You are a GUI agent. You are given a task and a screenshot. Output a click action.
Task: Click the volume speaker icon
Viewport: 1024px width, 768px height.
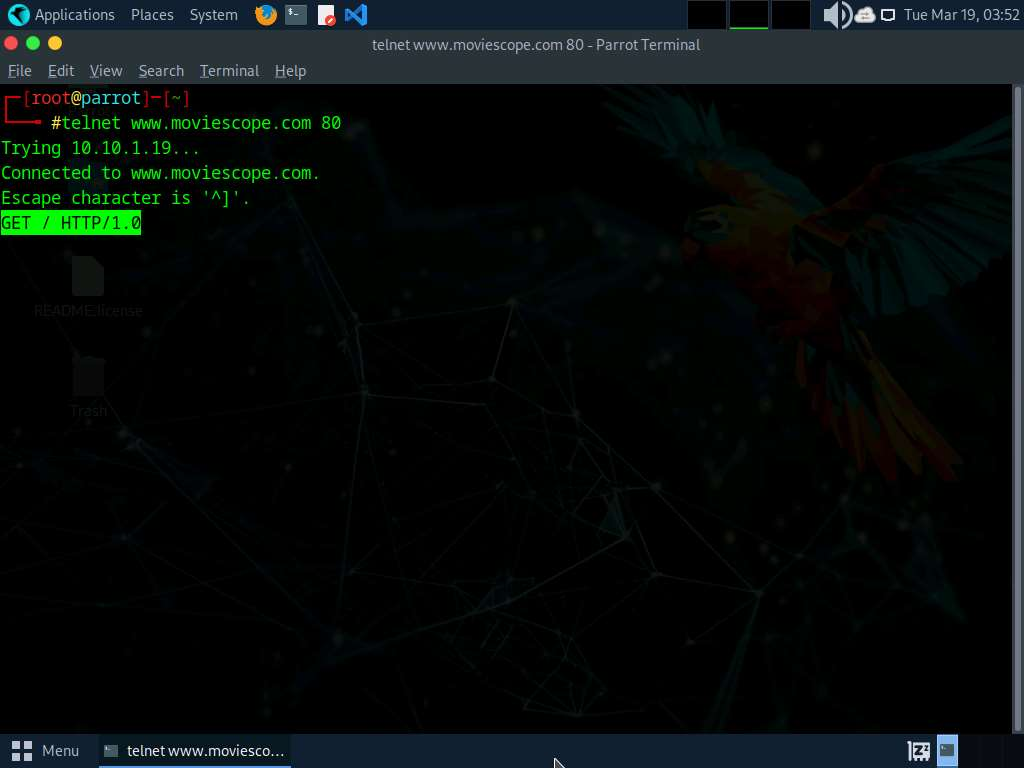click(x=835, y=15)
